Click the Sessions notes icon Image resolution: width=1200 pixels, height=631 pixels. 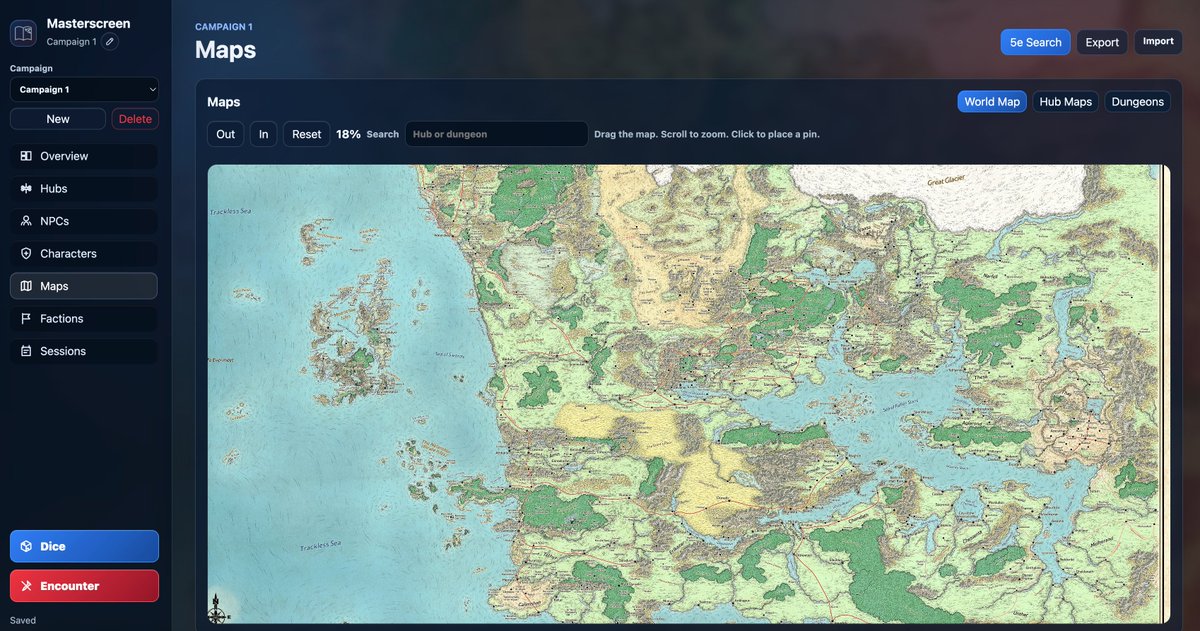[26, 351]
